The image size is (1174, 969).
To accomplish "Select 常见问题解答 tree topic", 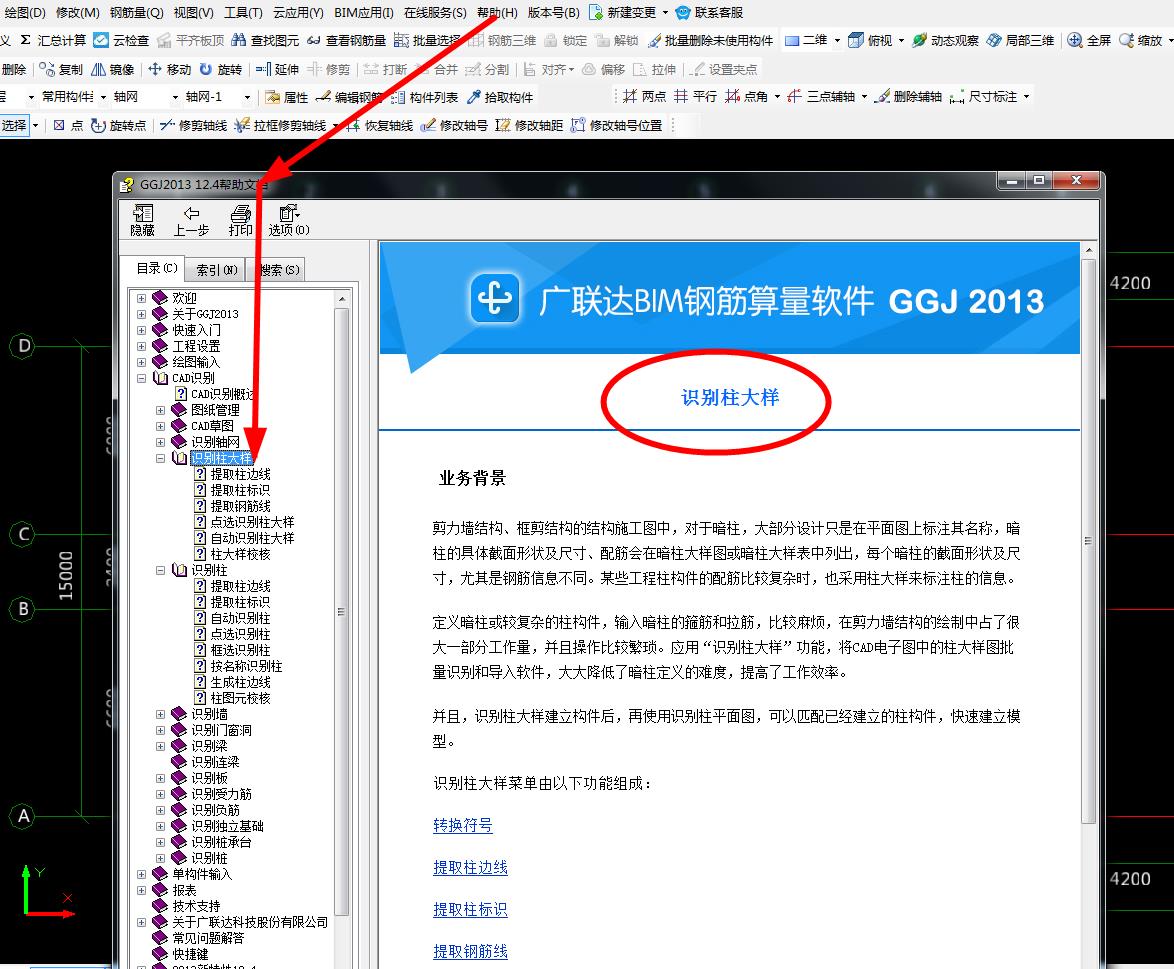I will tap(208, 938).
